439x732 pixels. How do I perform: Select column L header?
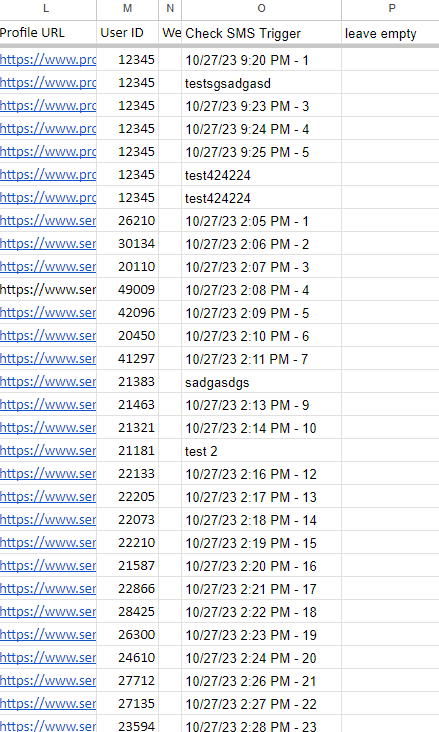(47, 9)
